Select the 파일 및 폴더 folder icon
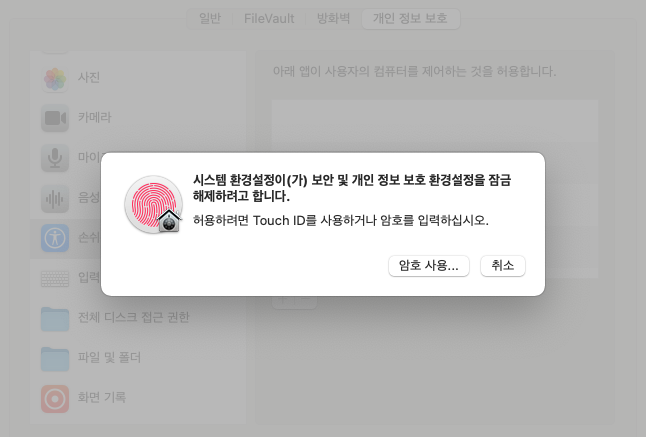The image size is (646, 437). pyautogui.click(x=55, y=359)
